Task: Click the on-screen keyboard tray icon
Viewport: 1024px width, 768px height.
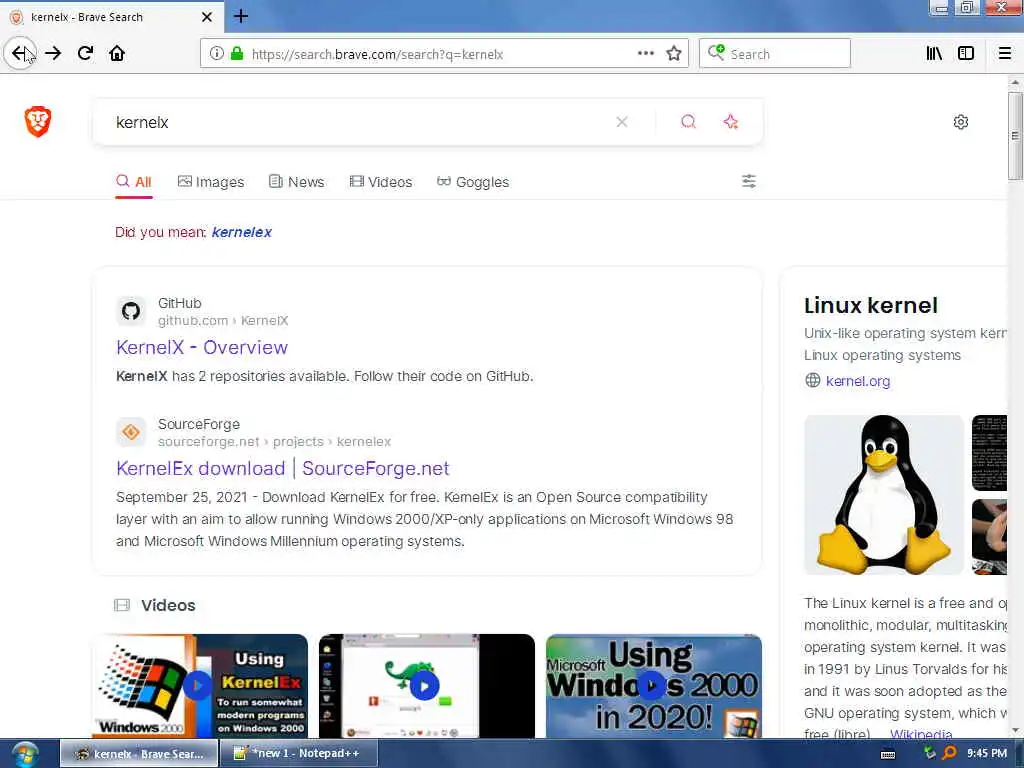Action: click(x=888, y=754)
